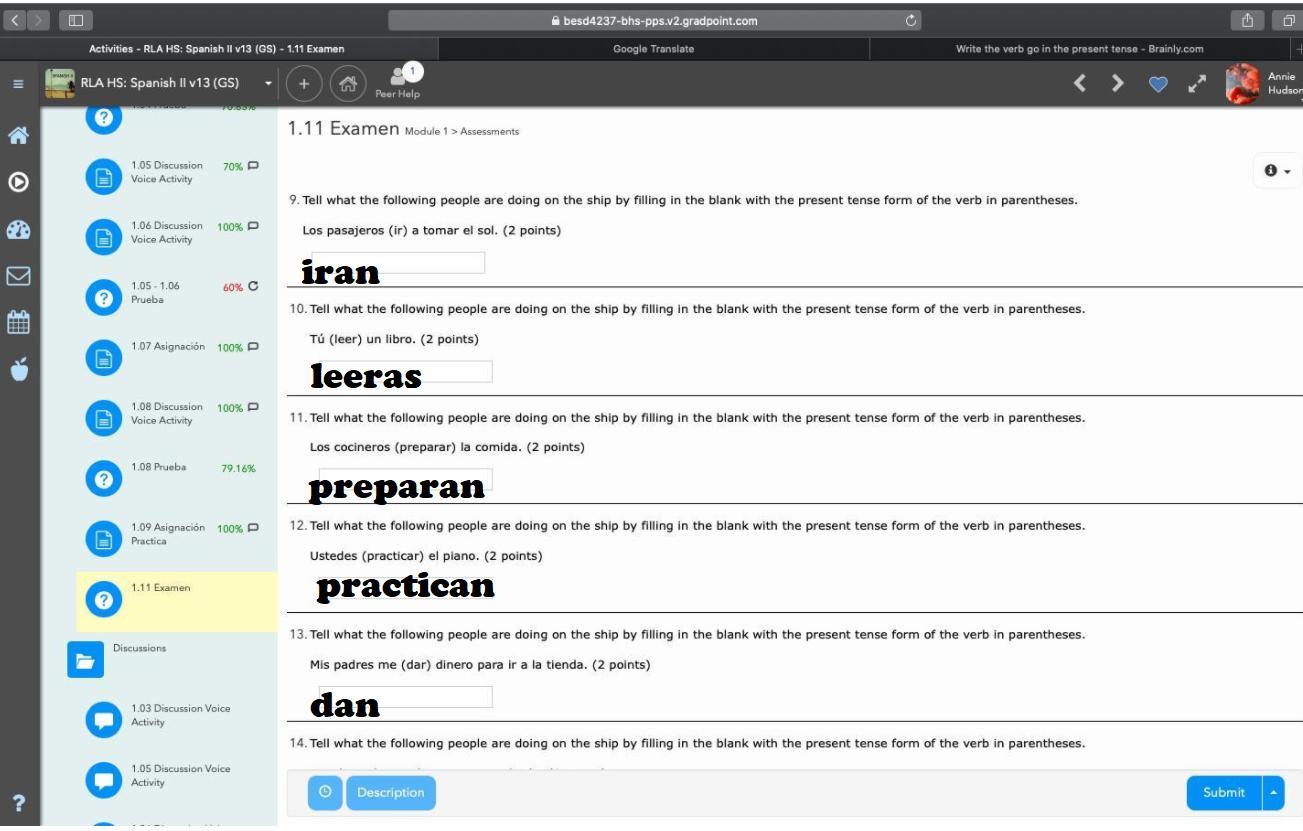Reload the page in Safari
Viewport: 1303px width, 831px height.
pyautogui.click(x=909, y=21)
